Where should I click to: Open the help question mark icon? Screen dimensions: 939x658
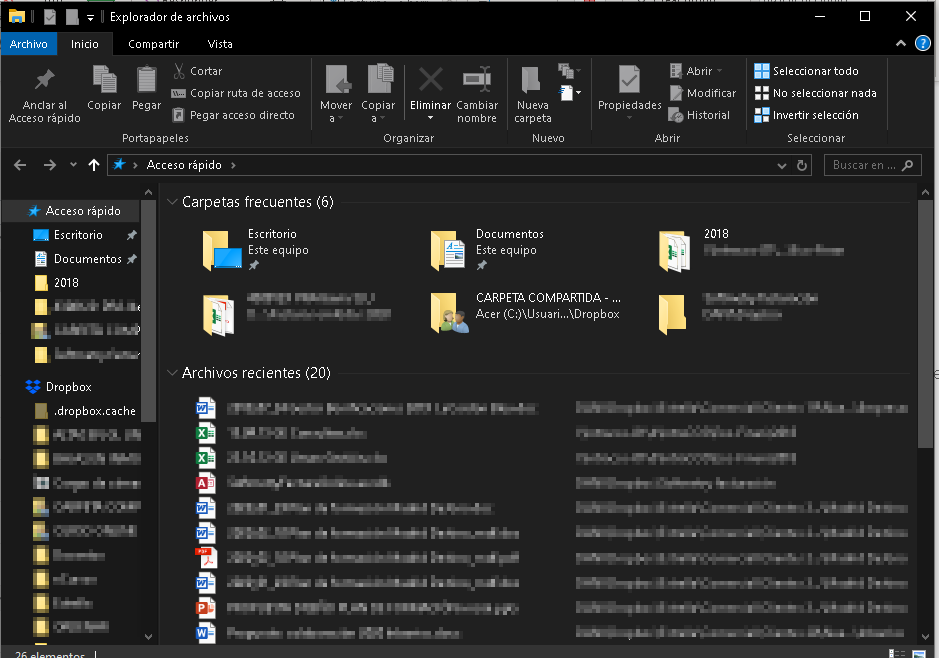click(923, 44)
